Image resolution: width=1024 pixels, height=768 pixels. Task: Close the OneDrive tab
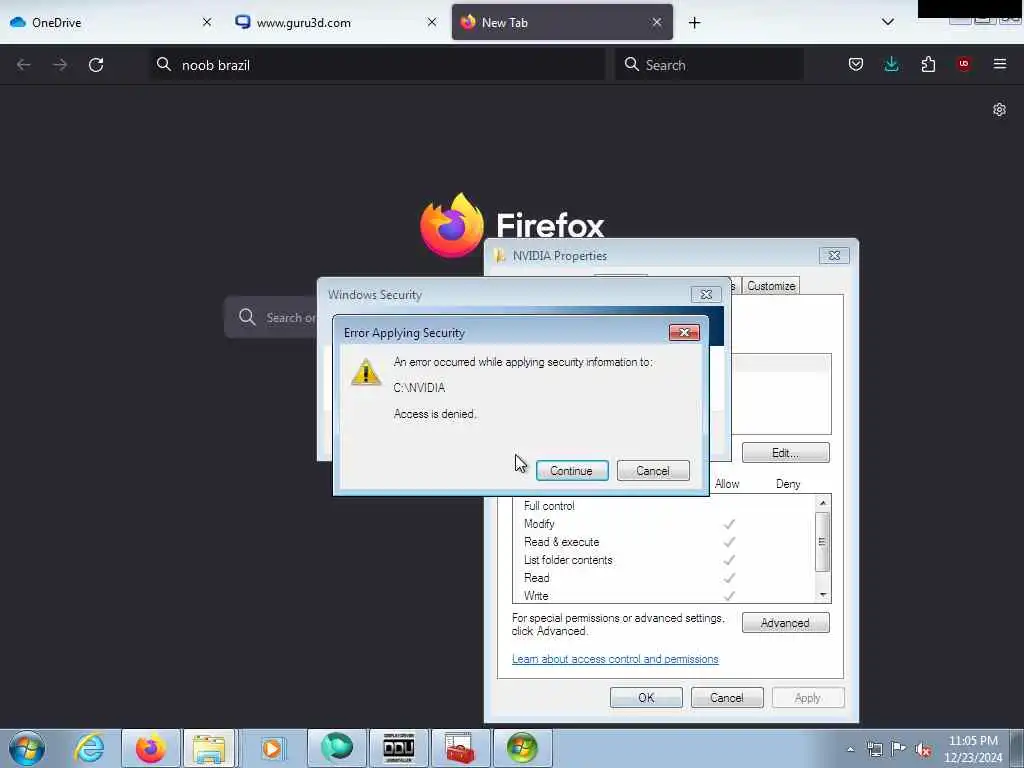(x=206, y=22)
